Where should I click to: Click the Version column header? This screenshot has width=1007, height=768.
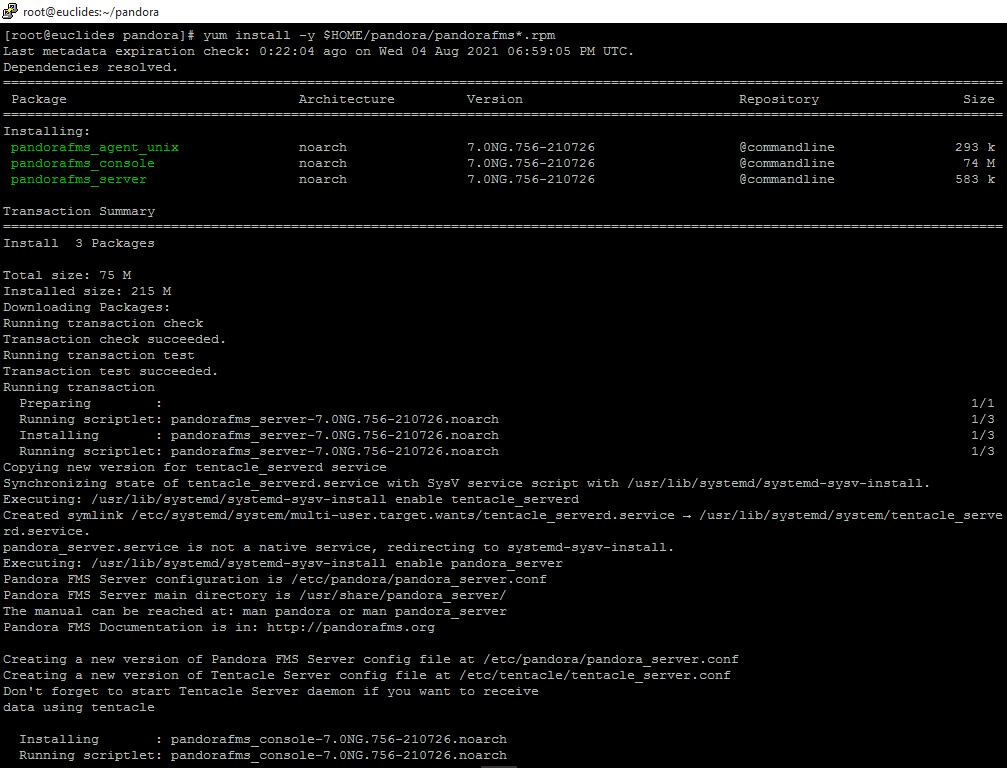[x=494, y=99]
